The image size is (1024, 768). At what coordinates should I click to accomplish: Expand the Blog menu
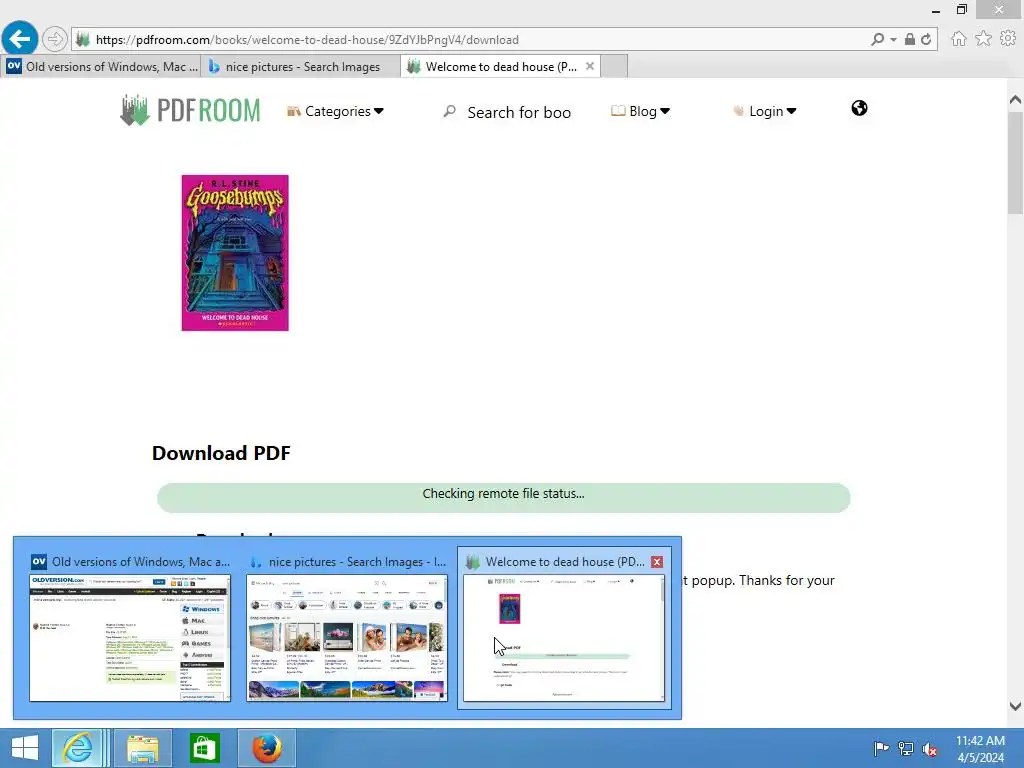(641, 111)
